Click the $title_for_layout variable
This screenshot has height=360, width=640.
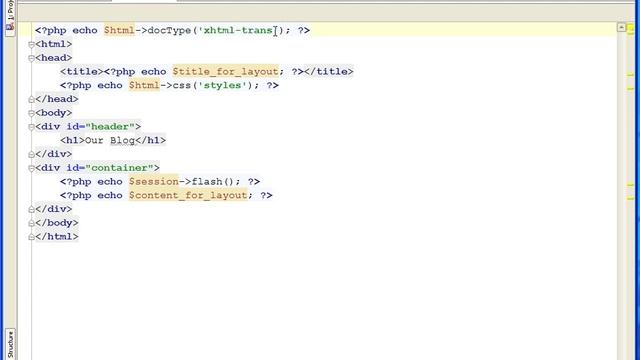tap(225, 71)
